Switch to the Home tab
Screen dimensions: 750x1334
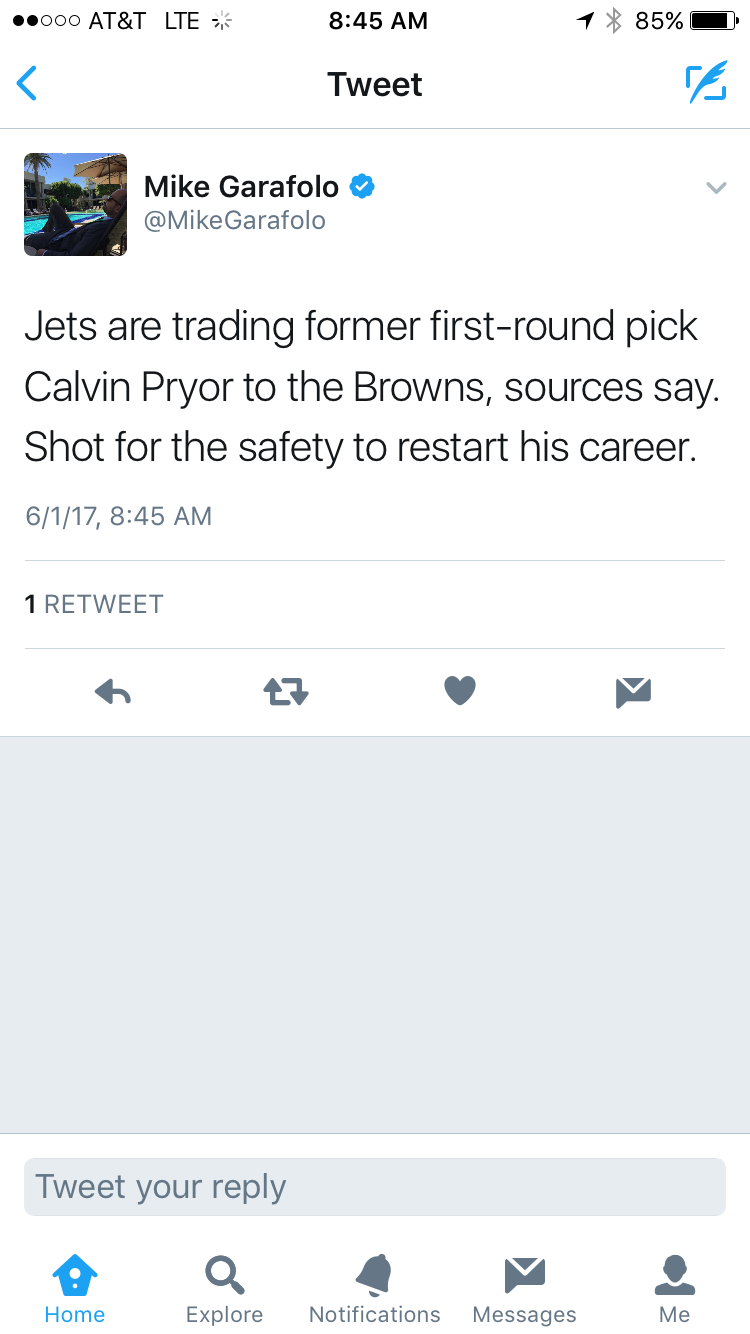[x=75, y=1289]
